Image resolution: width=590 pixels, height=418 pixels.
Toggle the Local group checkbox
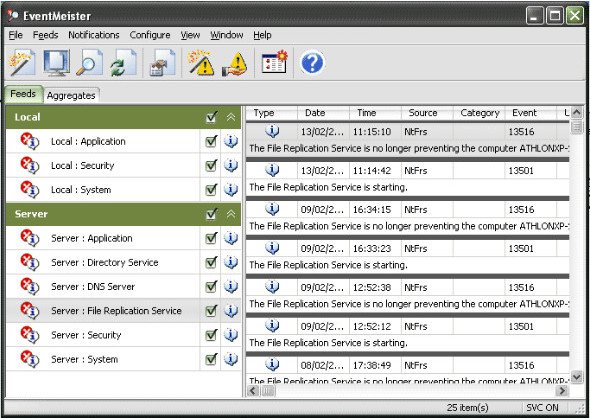tap(211, 117)
